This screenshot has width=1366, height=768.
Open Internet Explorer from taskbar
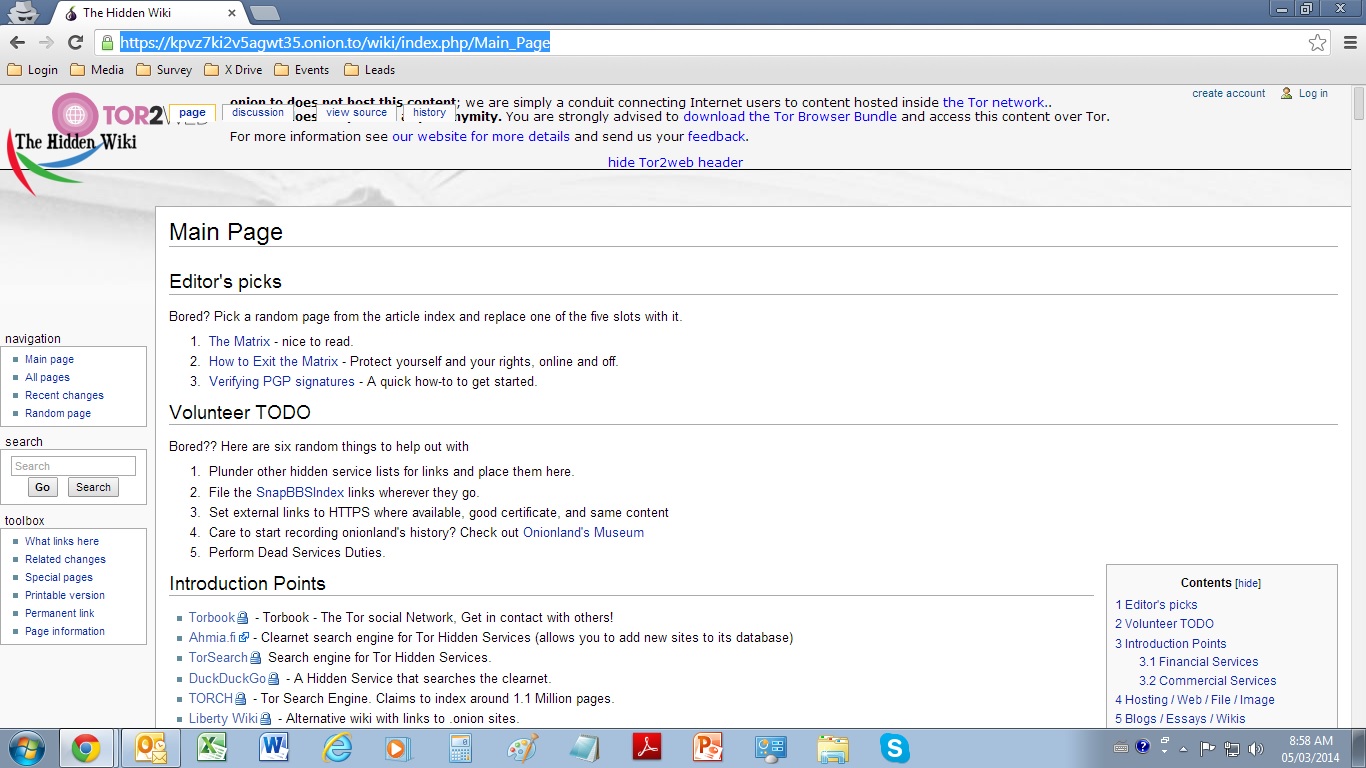click(337, 748)
